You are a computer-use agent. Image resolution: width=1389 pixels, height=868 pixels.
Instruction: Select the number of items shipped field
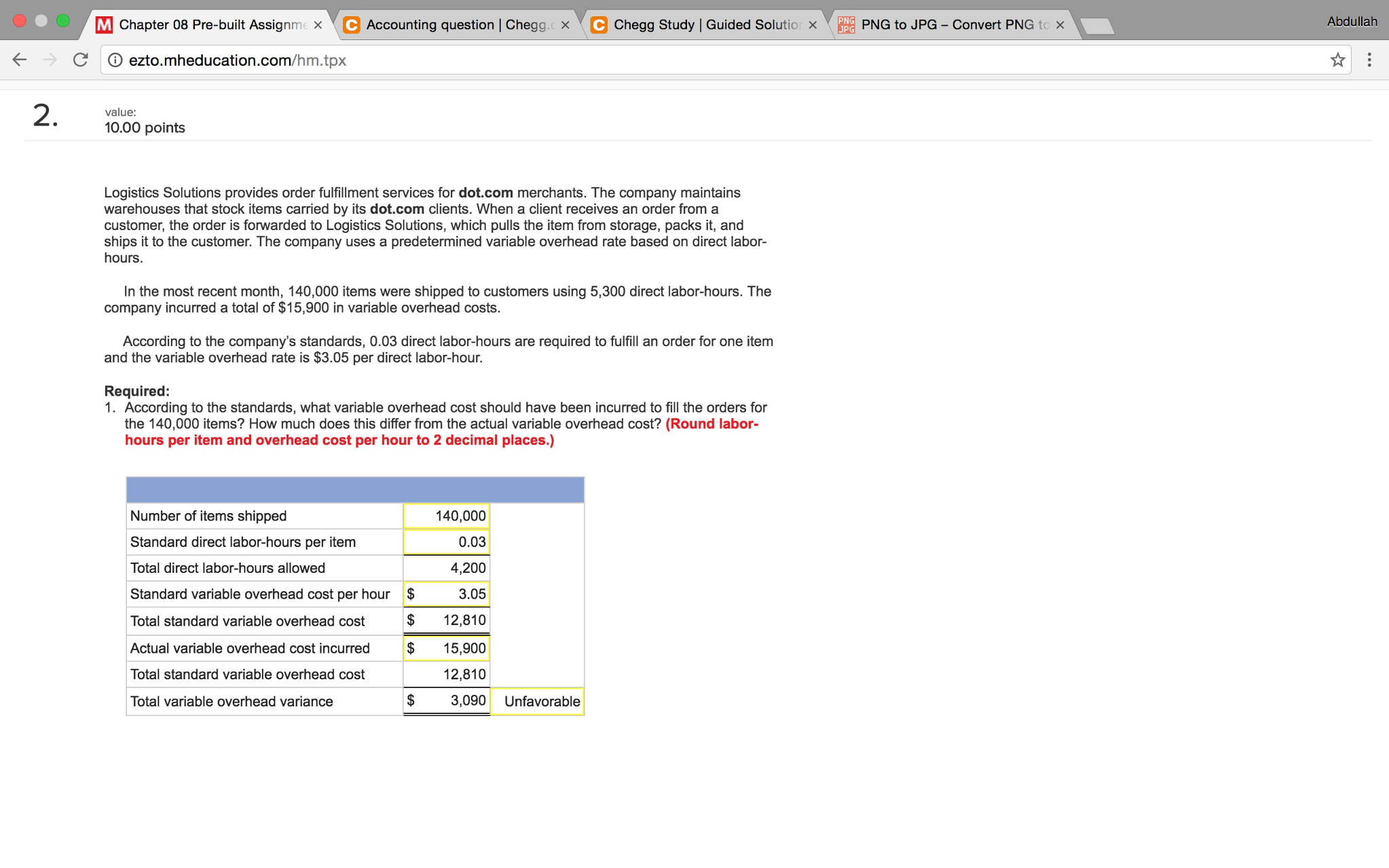click(447, 516)
